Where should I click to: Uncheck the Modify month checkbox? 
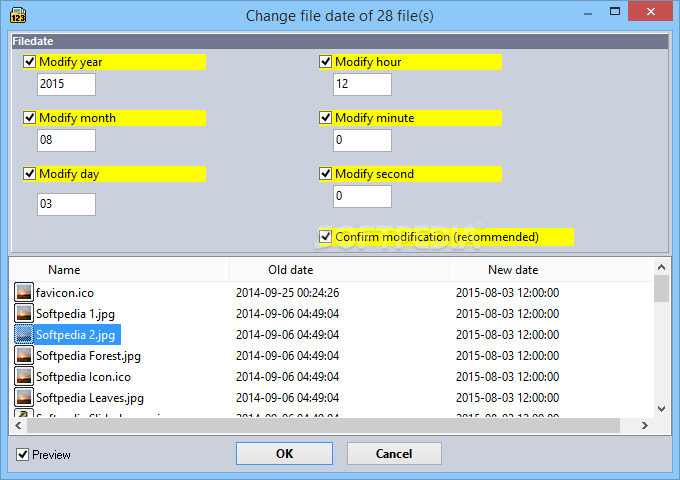coord(29,118)
